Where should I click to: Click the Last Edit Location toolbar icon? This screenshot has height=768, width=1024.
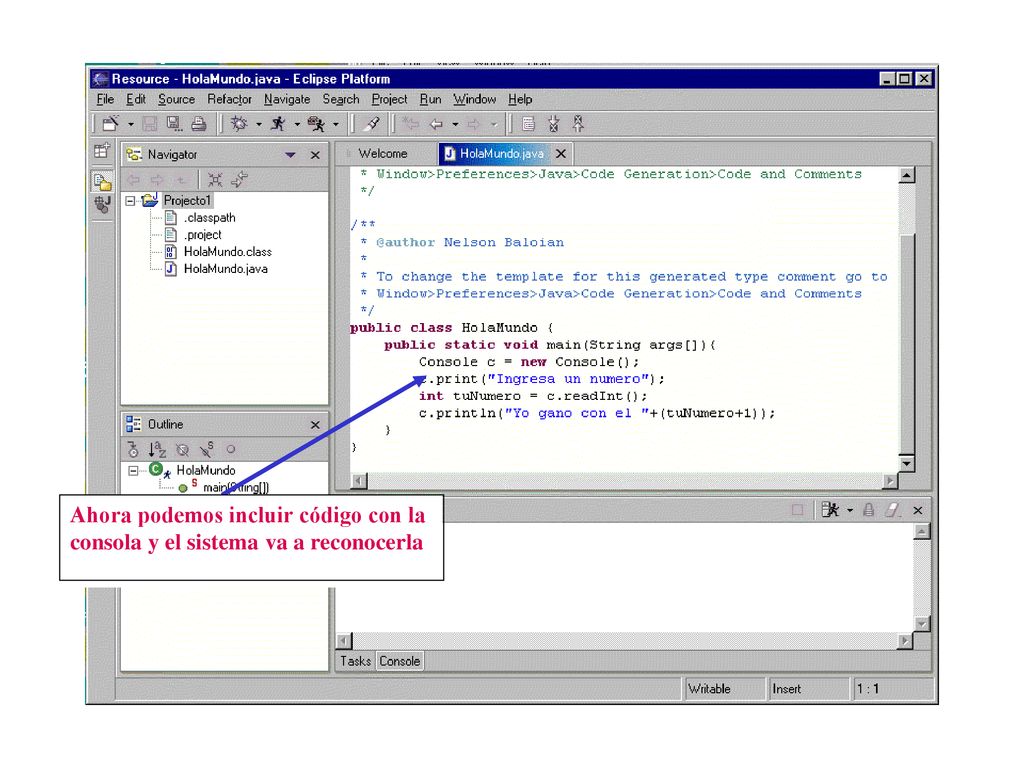[x=410, y=123]
